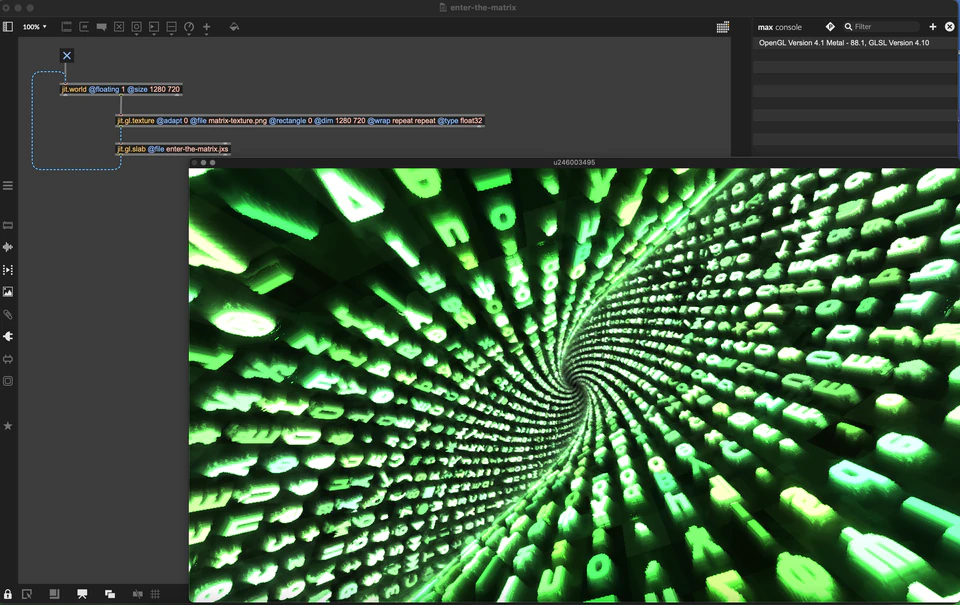
Task: Click the enter-the-matrix window title
Action: 482,7
